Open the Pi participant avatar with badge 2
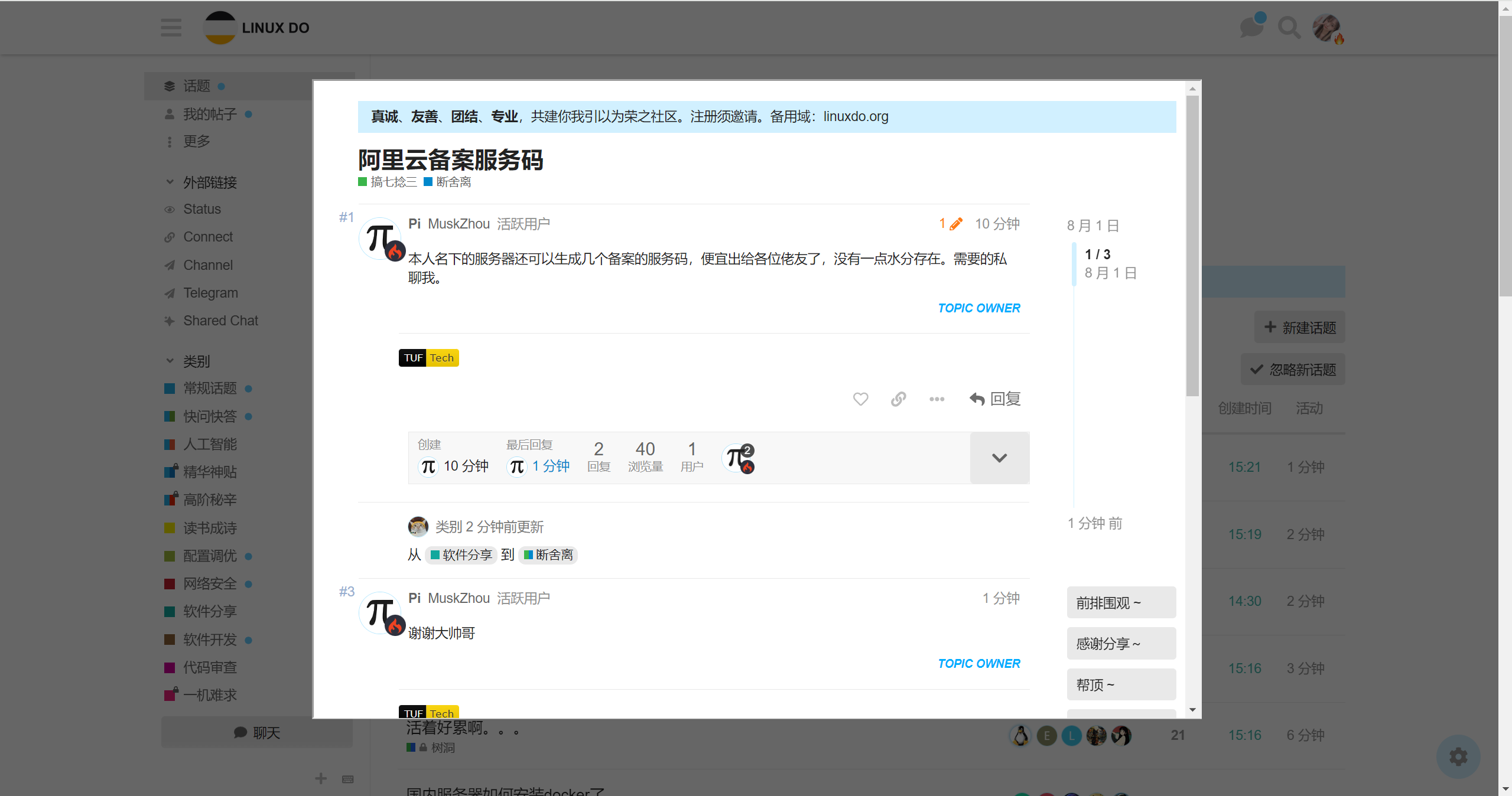The image size is (1512, 796). coord(737,458)
